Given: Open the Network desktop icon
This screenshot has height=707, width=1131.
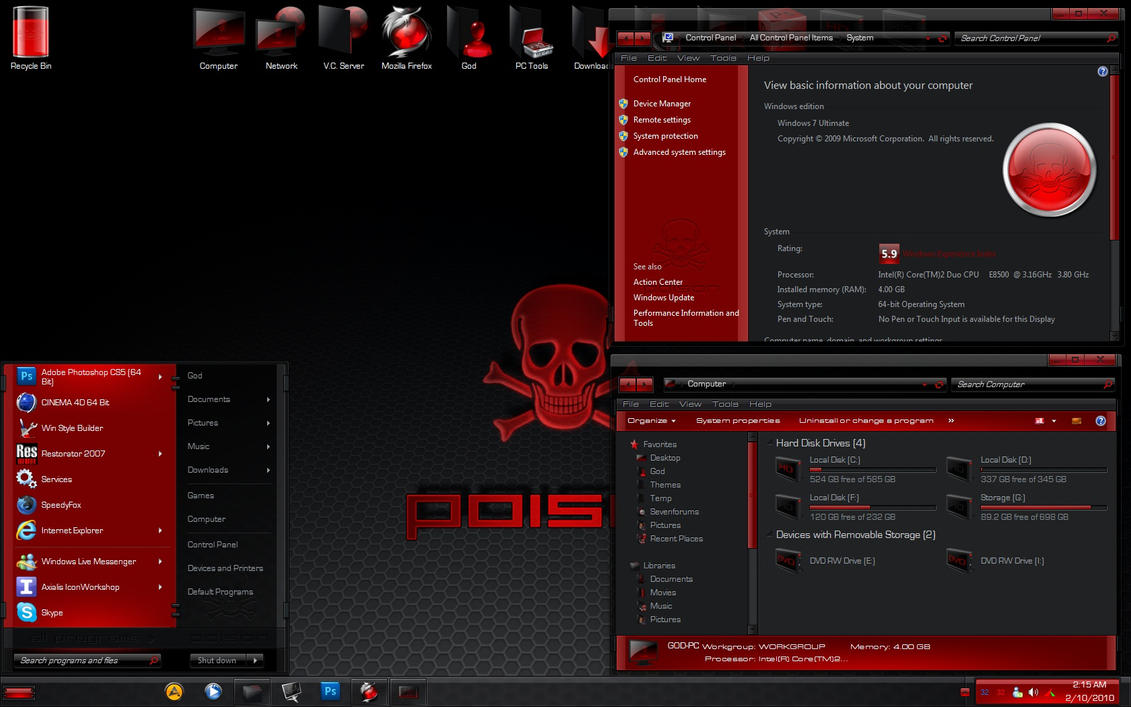Looking at the screenshot, I should pyautogui.click(x=281, y=38).
